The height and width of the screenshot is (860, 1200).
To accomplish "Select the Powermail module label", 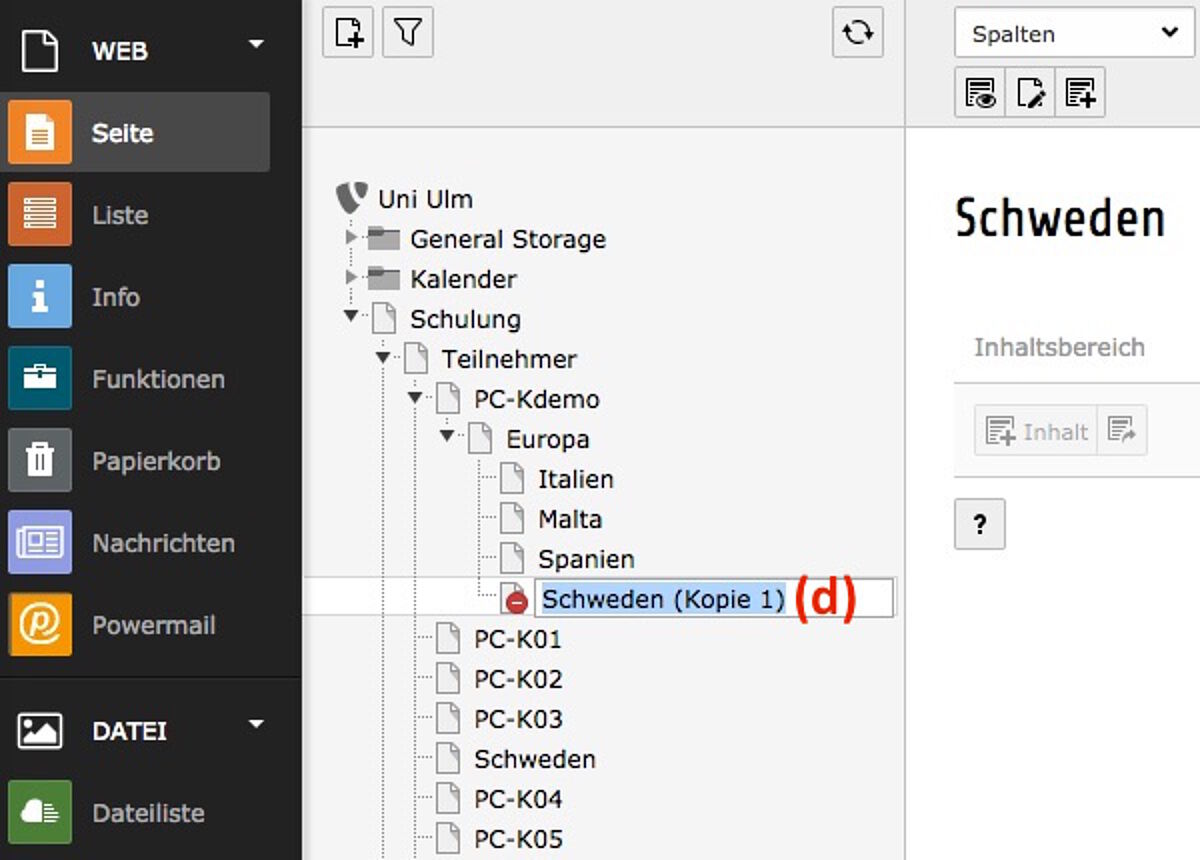I will tap(154, 625).
